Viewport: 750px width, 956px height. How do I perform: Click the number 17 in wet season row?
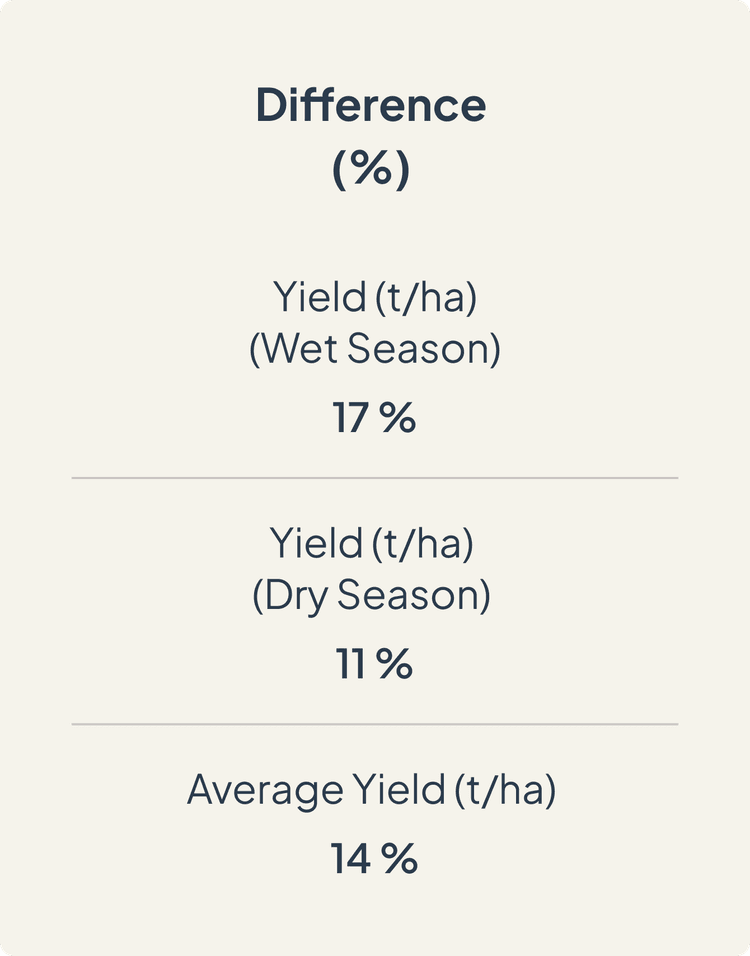[351, 418]
